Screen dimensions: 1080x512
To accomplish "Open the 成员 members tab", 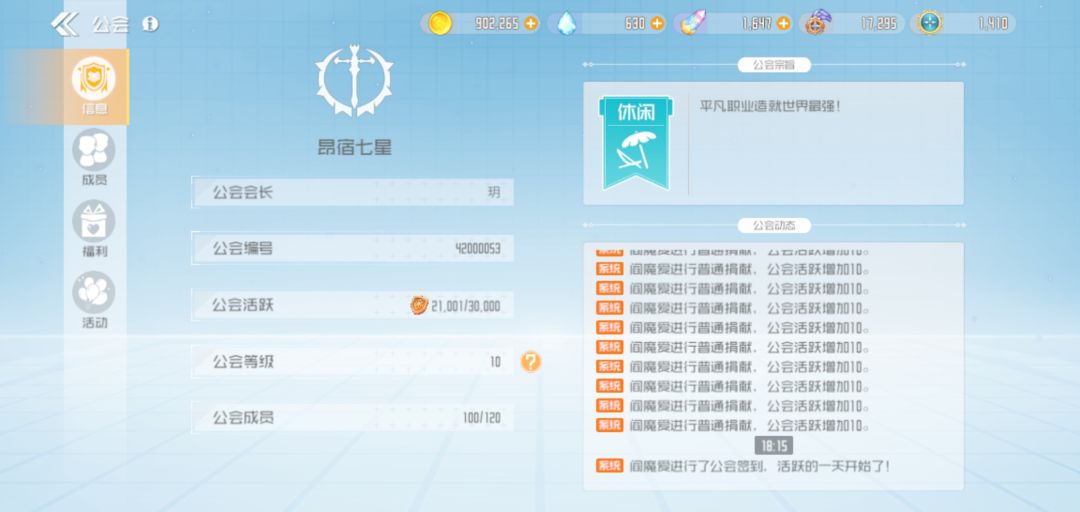I will 94,158.
